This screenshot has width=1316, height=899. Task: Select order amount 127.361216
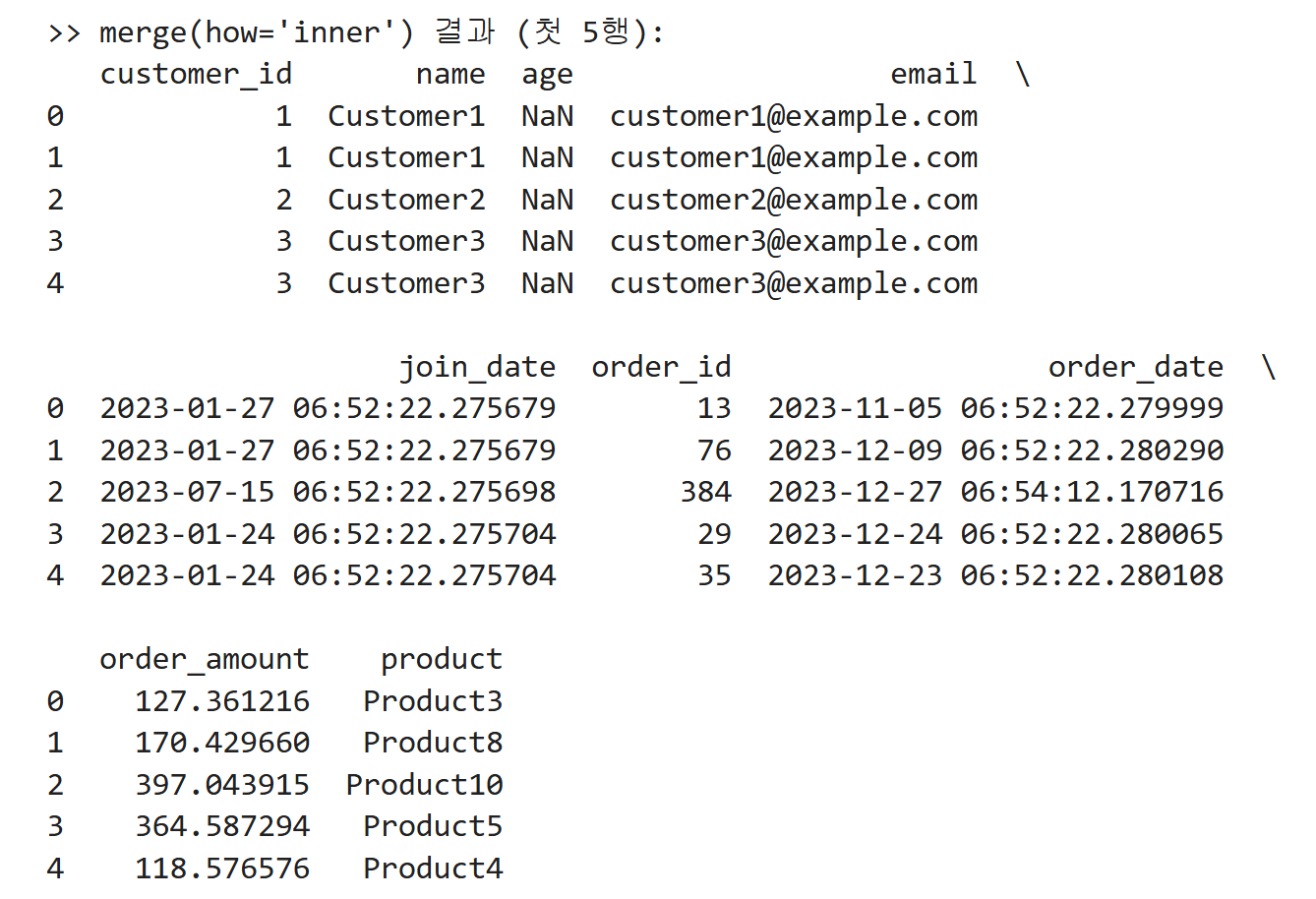[x=222, y=701]
